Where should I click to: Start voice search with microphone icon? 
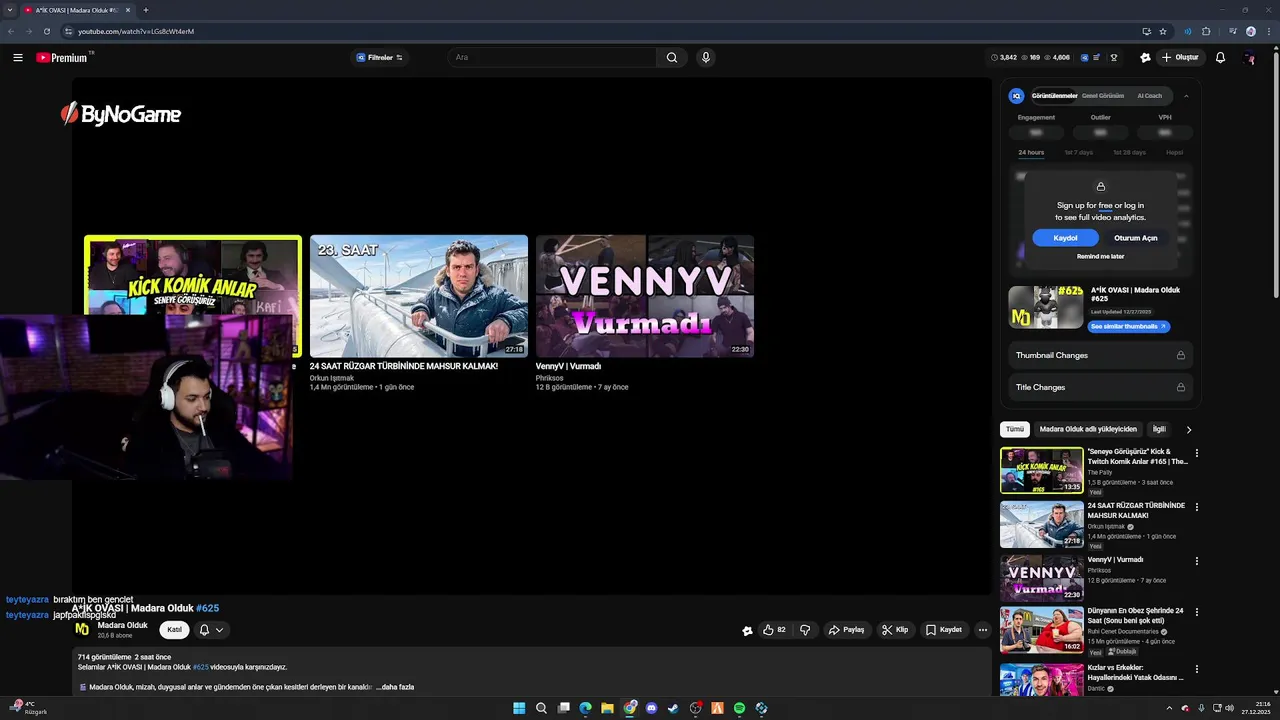point(706,58)
